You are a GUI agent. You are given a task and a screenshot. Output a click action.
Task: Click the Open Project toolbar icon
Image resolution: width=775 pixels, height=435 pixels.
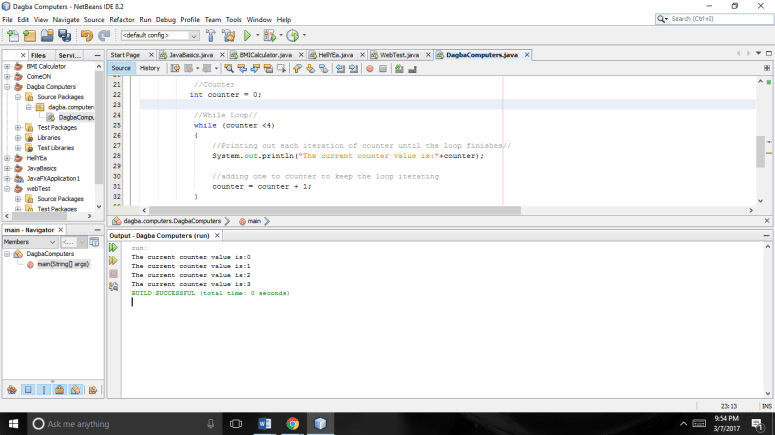coord(47,35)
